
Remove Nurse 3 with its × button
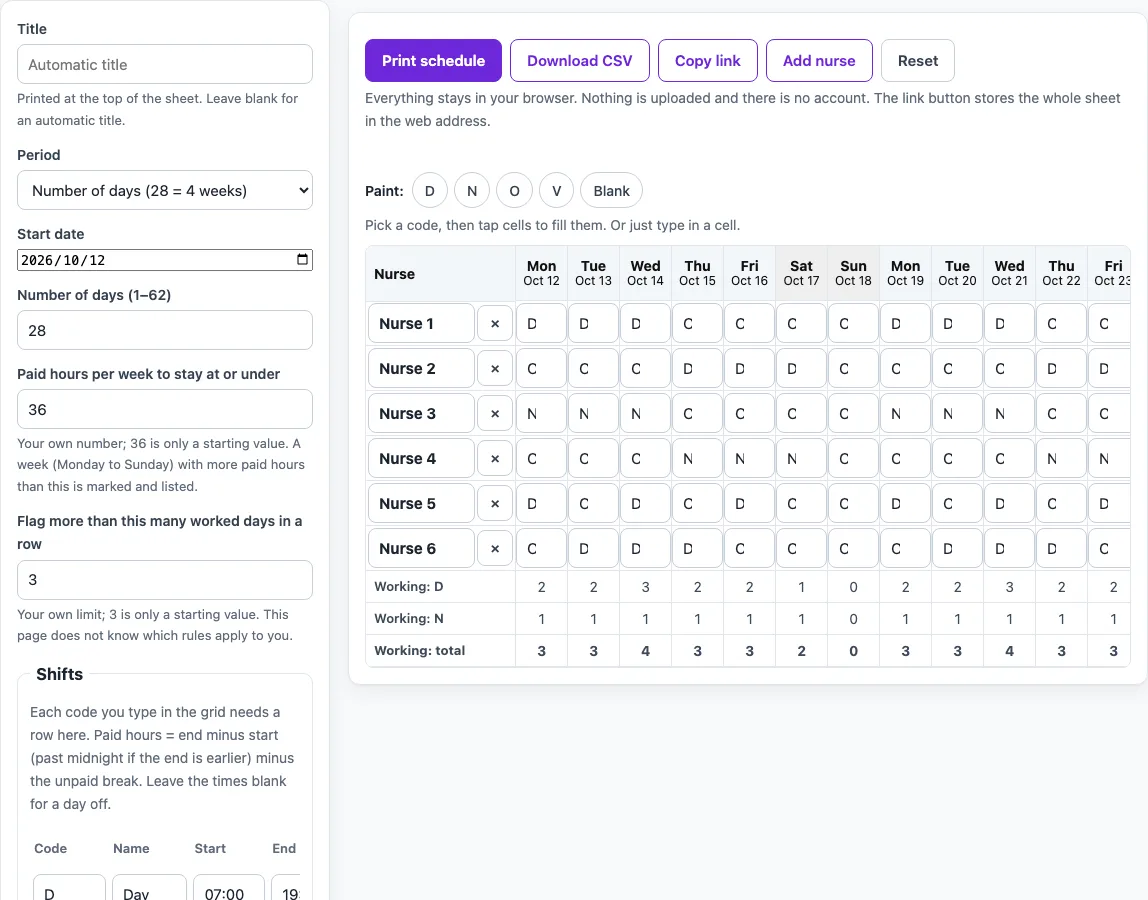[495, 414]
